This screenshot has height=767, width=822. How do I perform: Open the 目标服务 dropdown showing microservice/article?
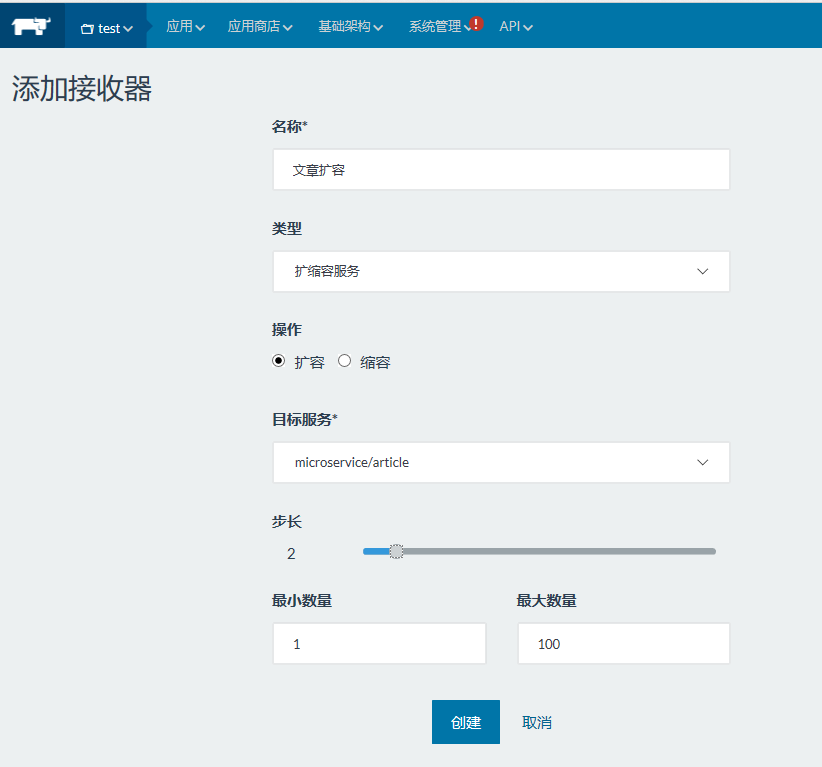[500, 462]
